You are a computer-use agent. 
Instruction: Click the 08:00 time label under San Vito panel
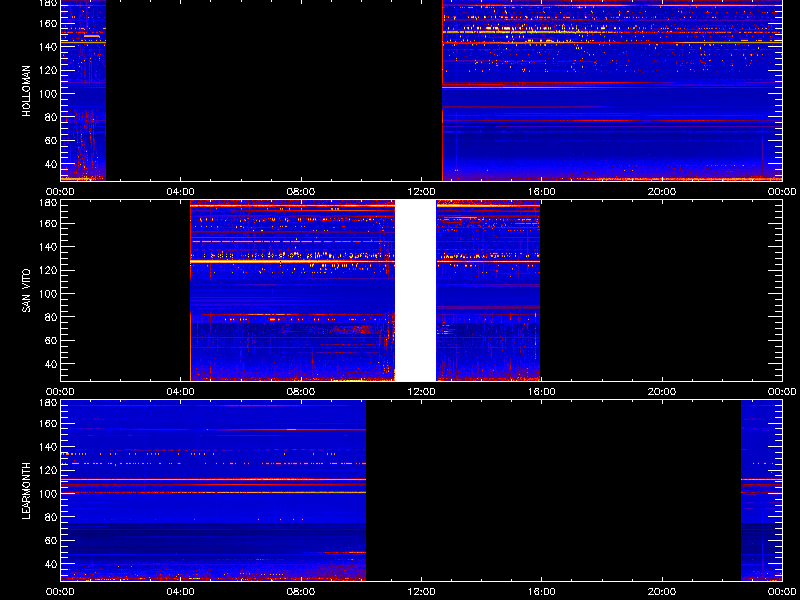pyautogui.click(x=301, y=392)
